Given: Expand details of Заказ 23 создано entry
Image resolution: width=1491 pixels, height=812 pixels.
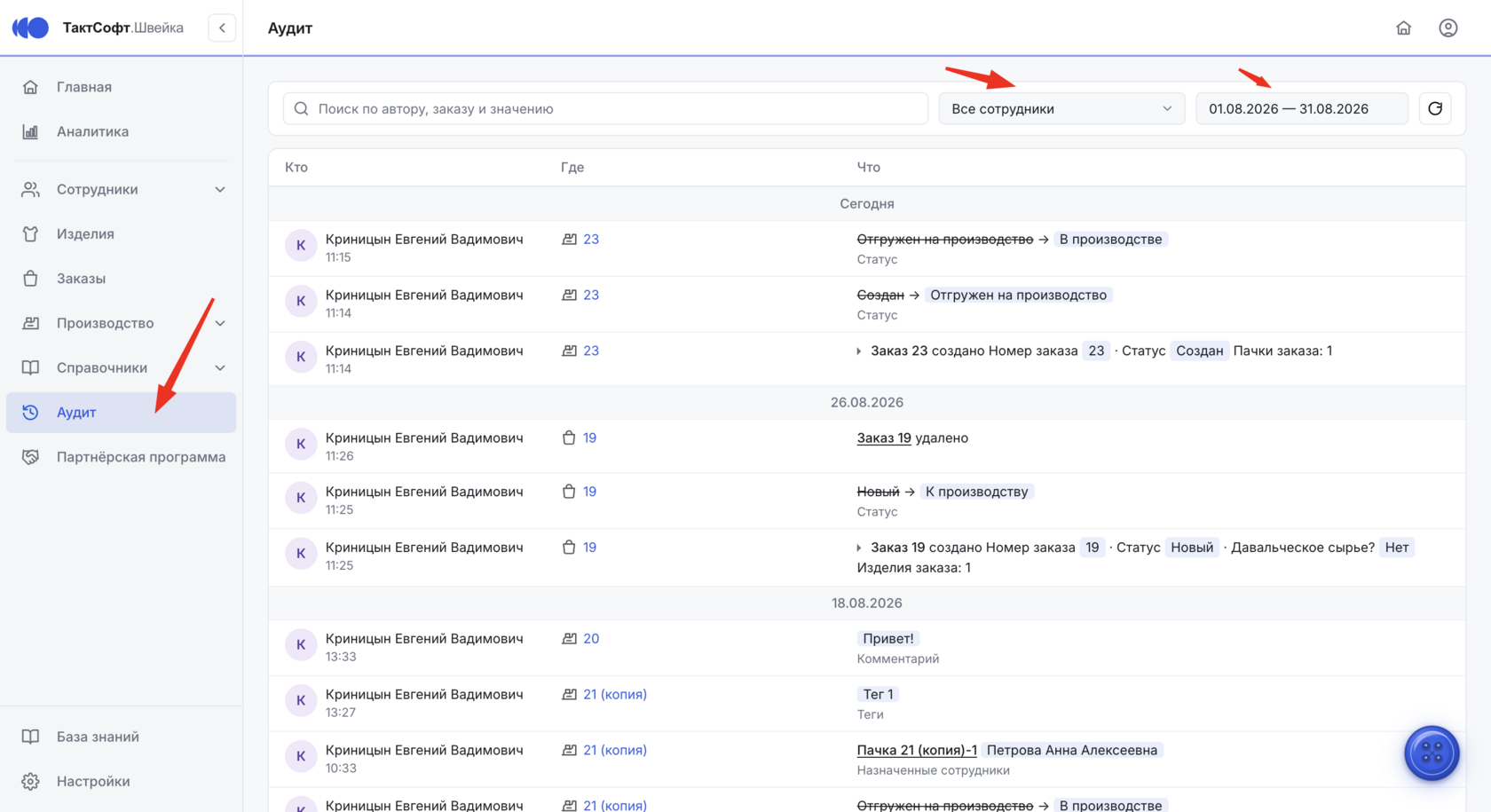Looking at the screenshot, I should pyautogui.click(x=859, y=351).
